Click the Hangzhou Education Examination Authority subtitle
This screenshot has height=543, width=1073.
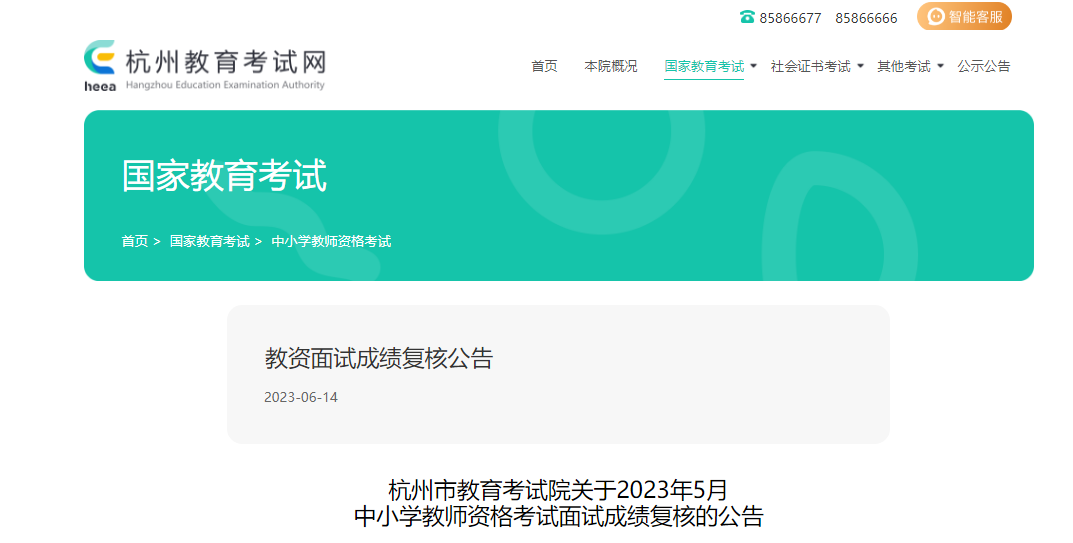[x=225, y=85]
